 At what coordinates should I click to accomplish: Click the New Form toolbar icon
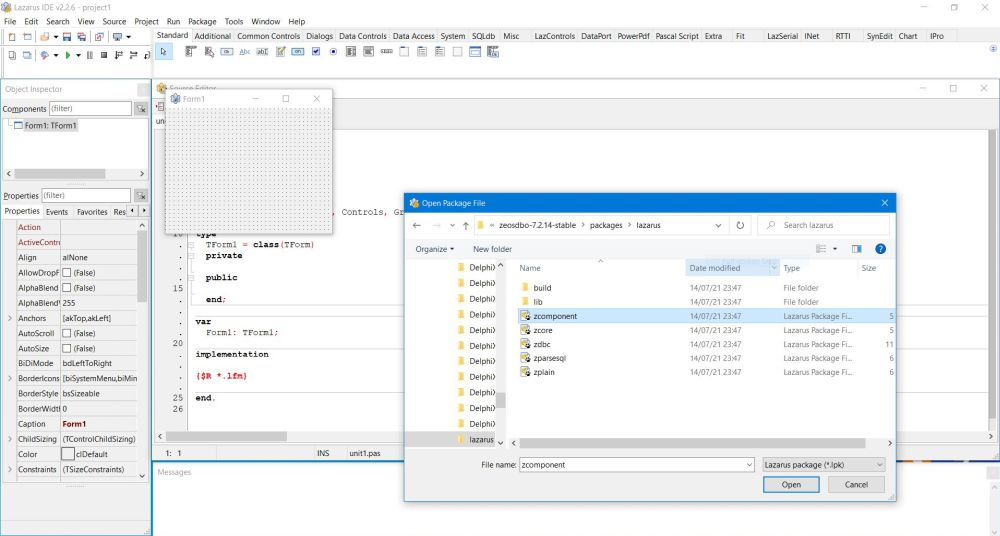click(27, 37)
